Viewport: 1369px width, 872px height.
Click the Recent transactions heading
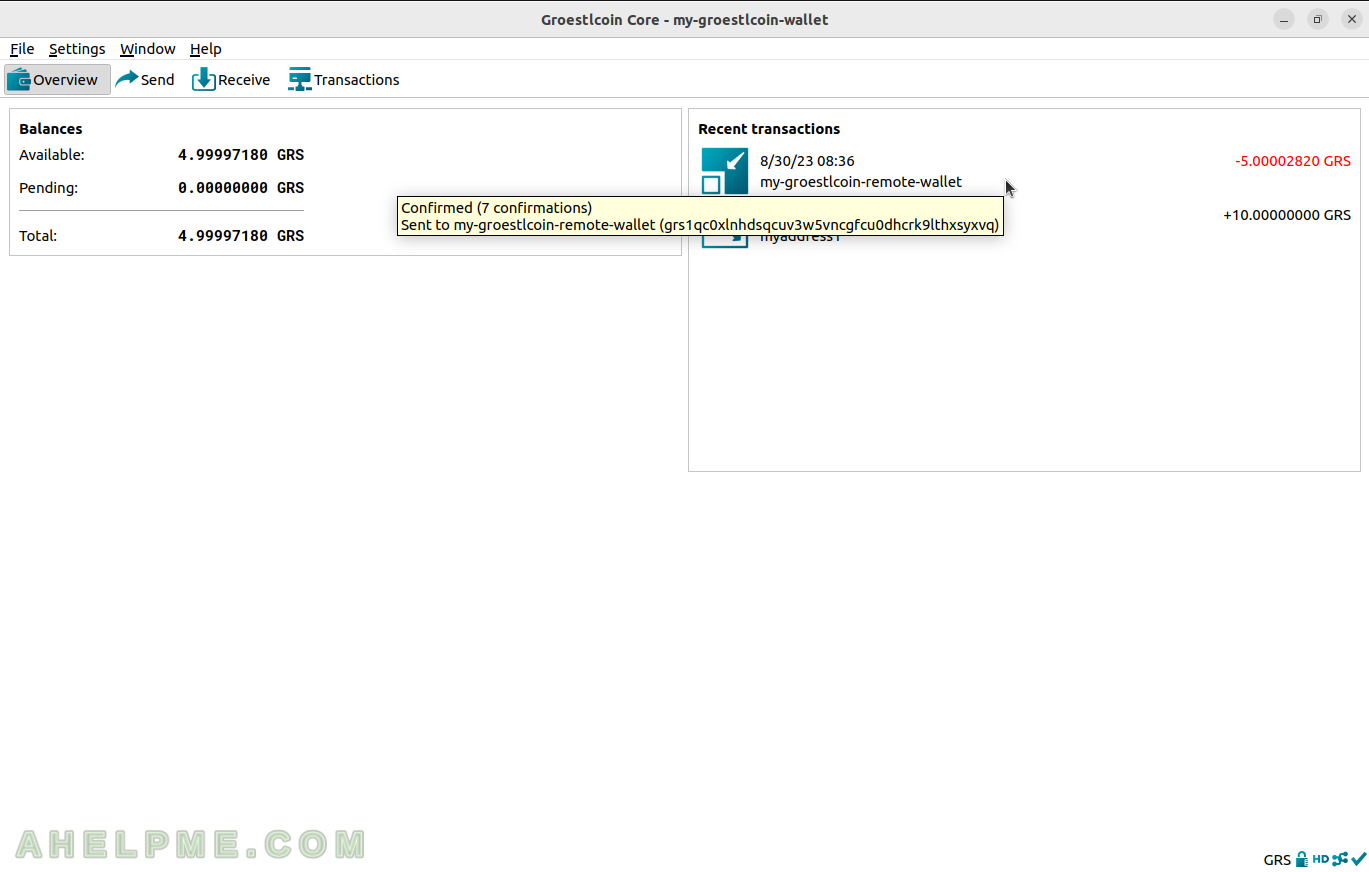[x=769, y=129]
